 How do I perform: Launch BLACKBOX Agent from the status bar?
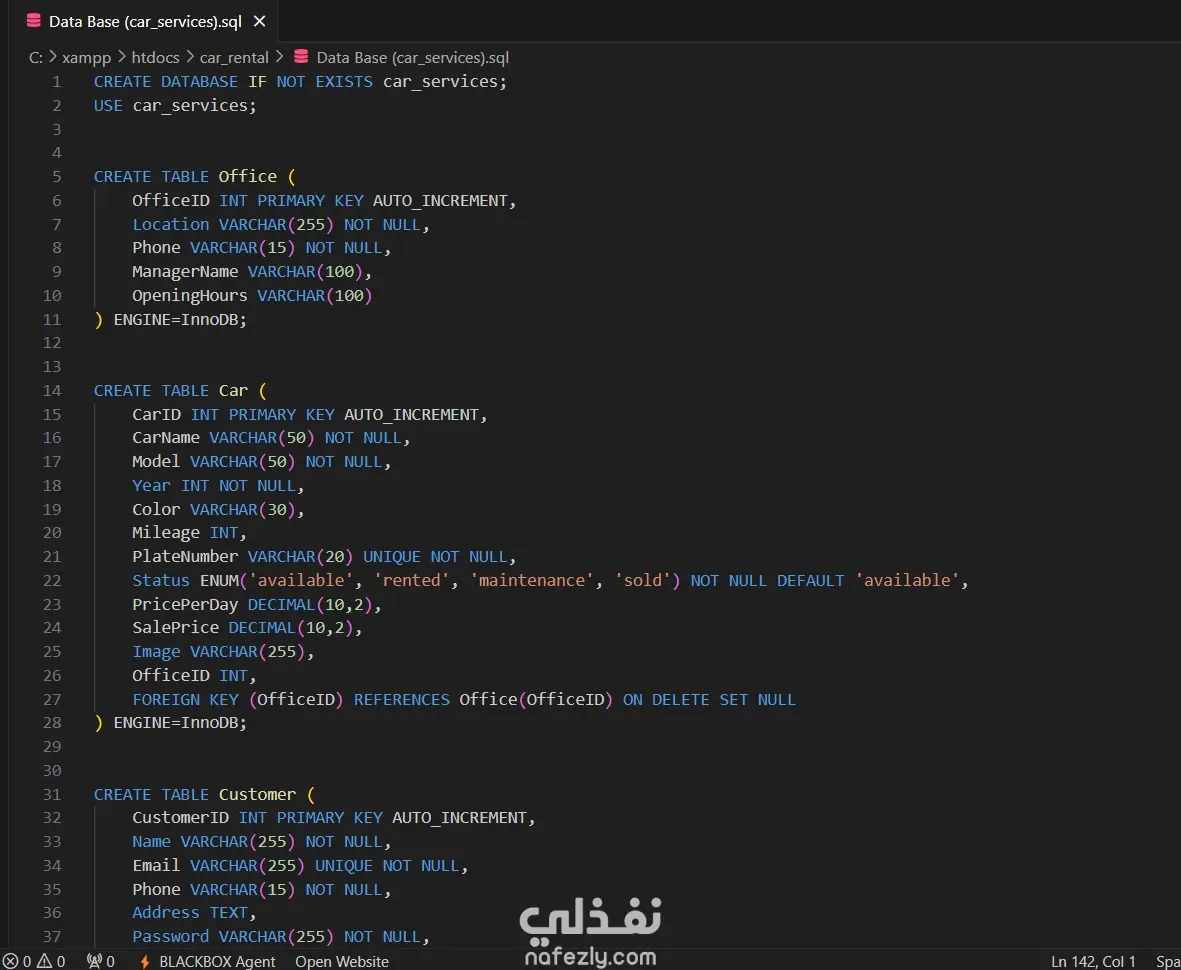(217, 962)
